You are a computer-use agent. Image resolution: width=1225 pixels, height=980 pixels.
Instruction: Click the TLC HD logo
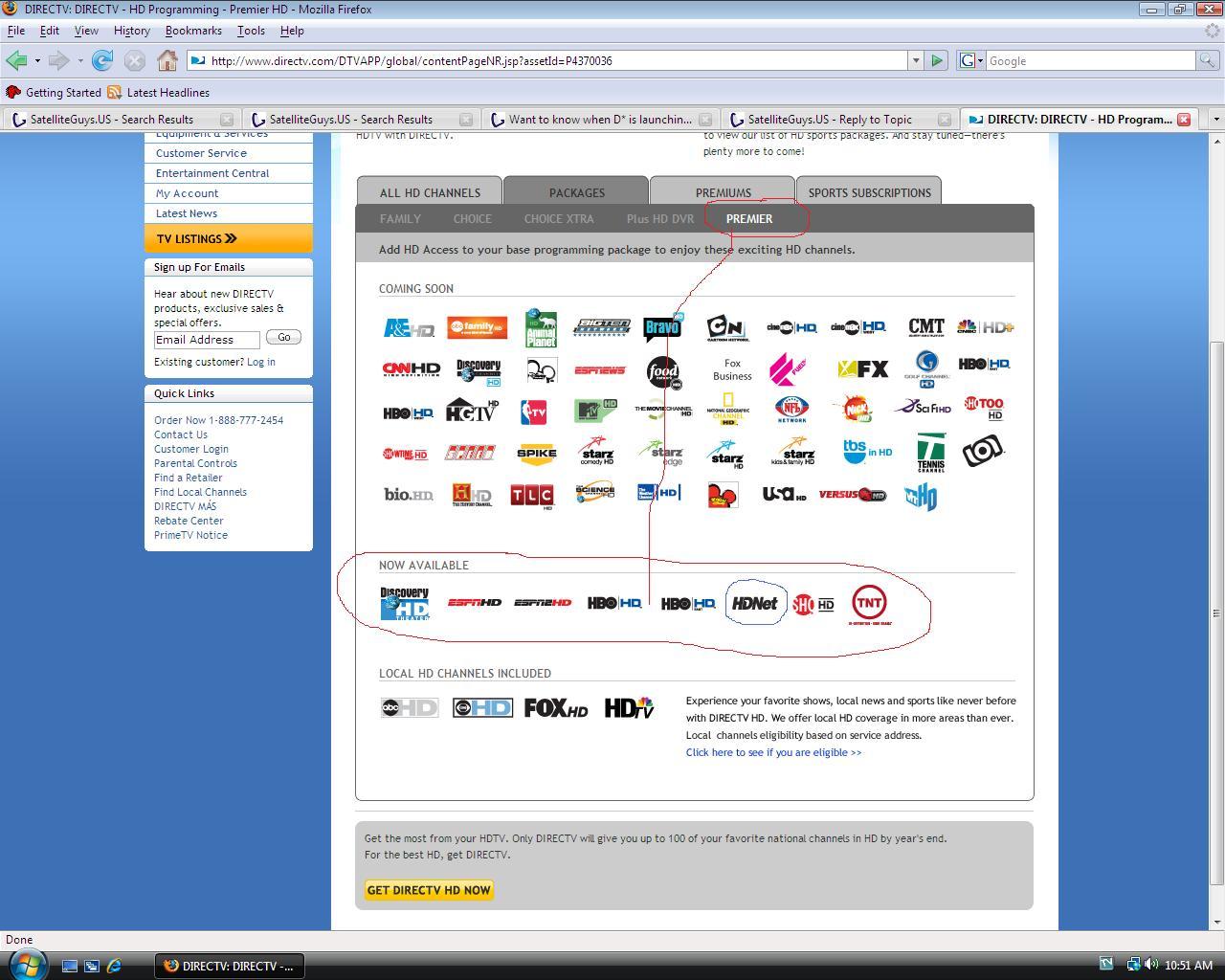tap(532, 496)
